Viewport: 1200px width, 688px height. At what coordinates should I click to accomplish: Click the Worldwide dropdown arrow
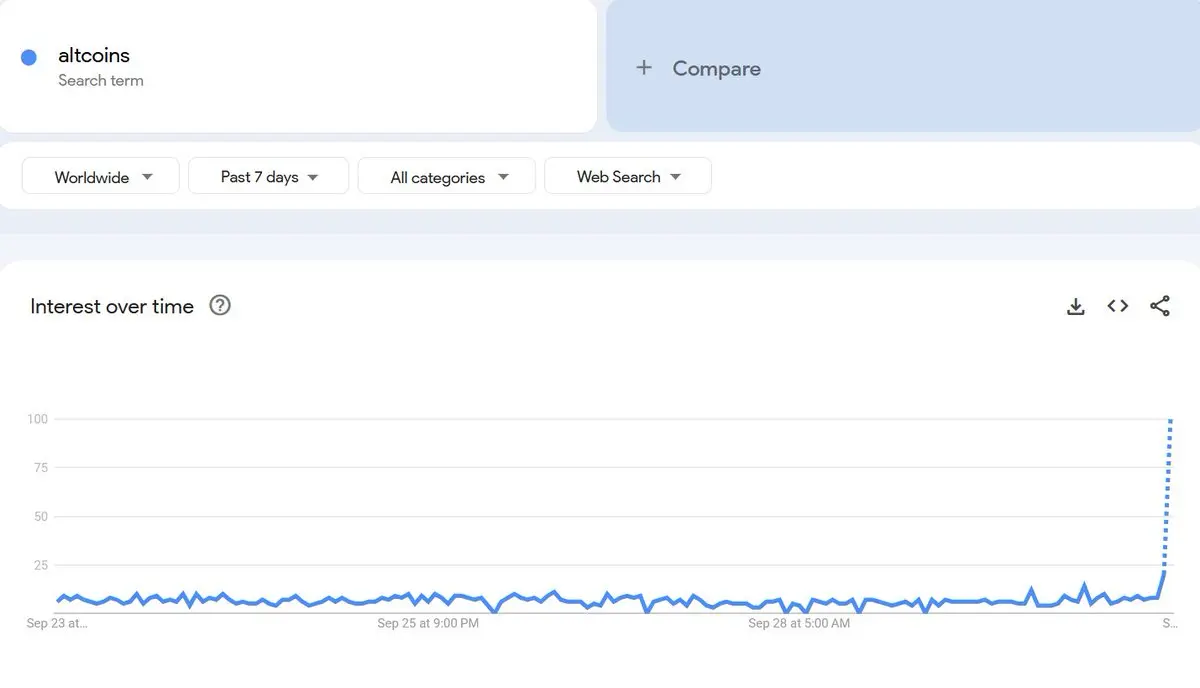point(147,177)
